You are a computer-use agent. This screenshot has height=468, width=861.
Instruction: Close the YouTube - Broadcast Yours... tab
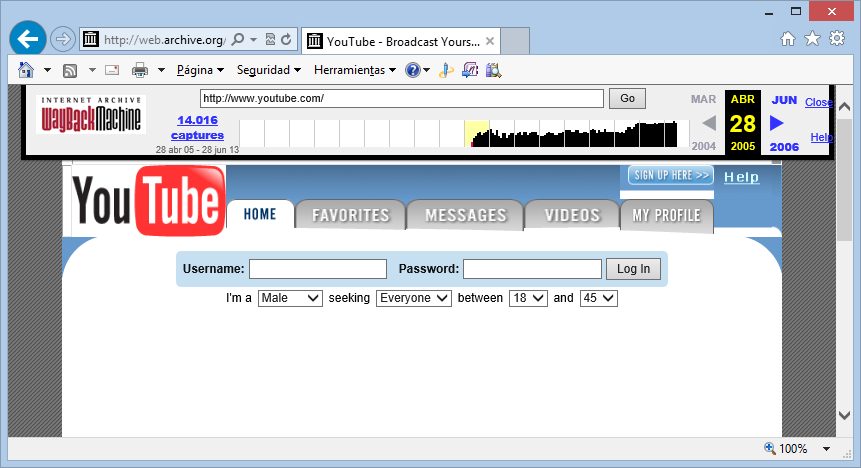490,41
